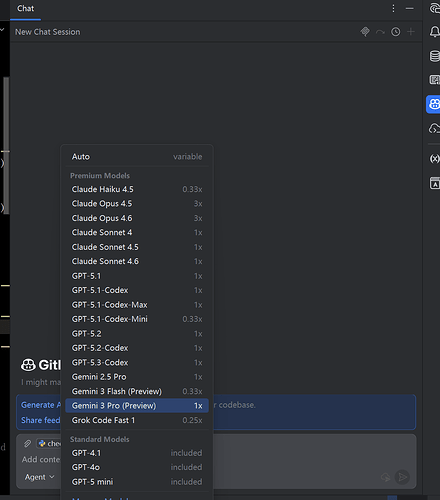Click the diamond icon next to New Chat Session
This screenshot has width=440, height=500.
(x=365, y=32)
